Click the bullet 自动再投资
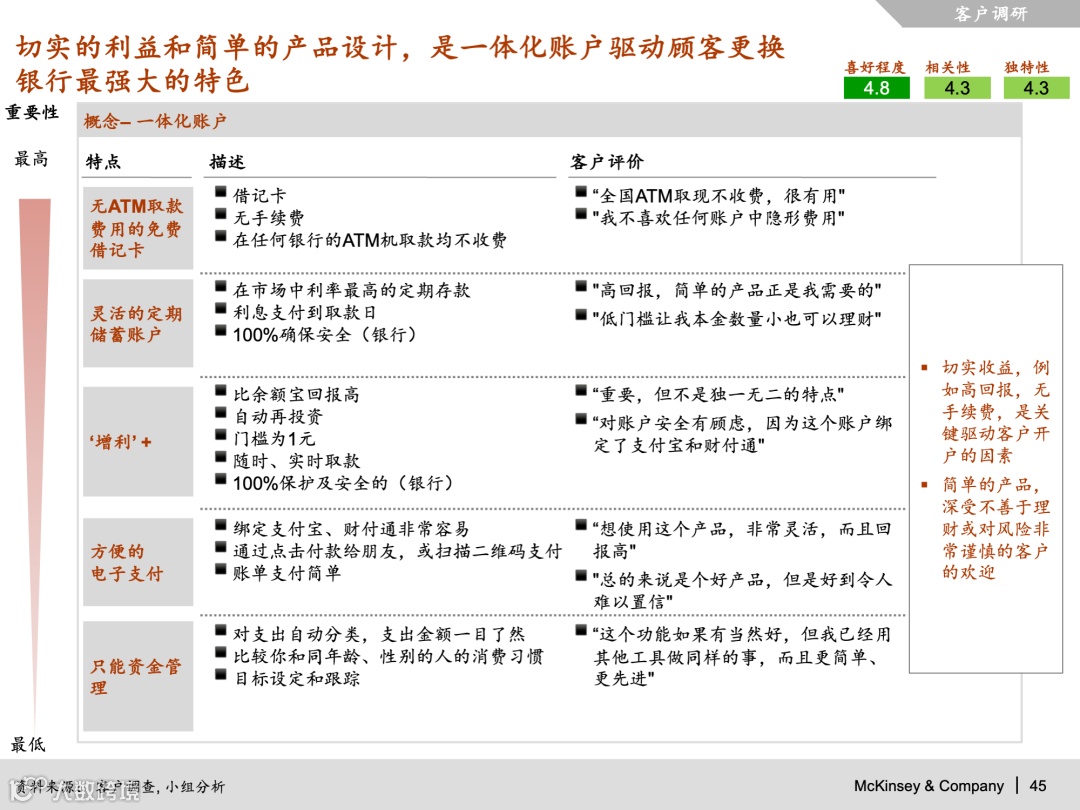The width and height of the screenshot is (1080, 810). point(278,416)
